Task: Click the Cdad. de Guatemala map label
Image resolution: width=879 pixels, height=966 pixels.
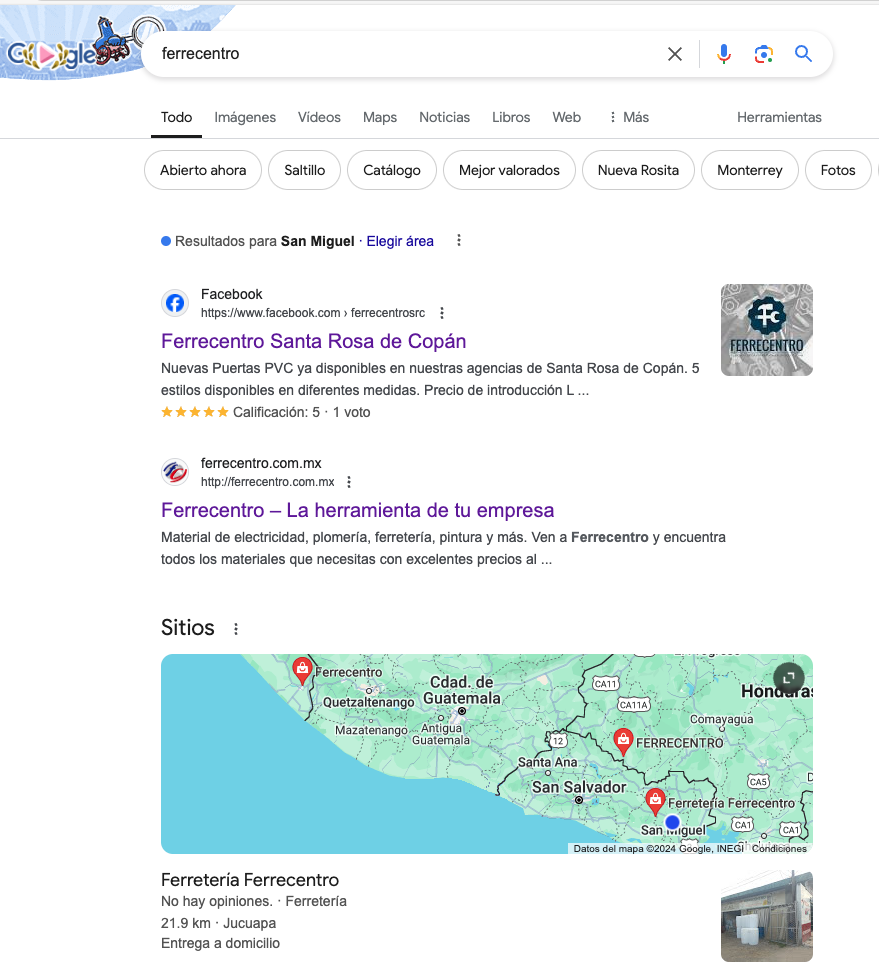Action: pyautogui.click(x=462, y=691)
